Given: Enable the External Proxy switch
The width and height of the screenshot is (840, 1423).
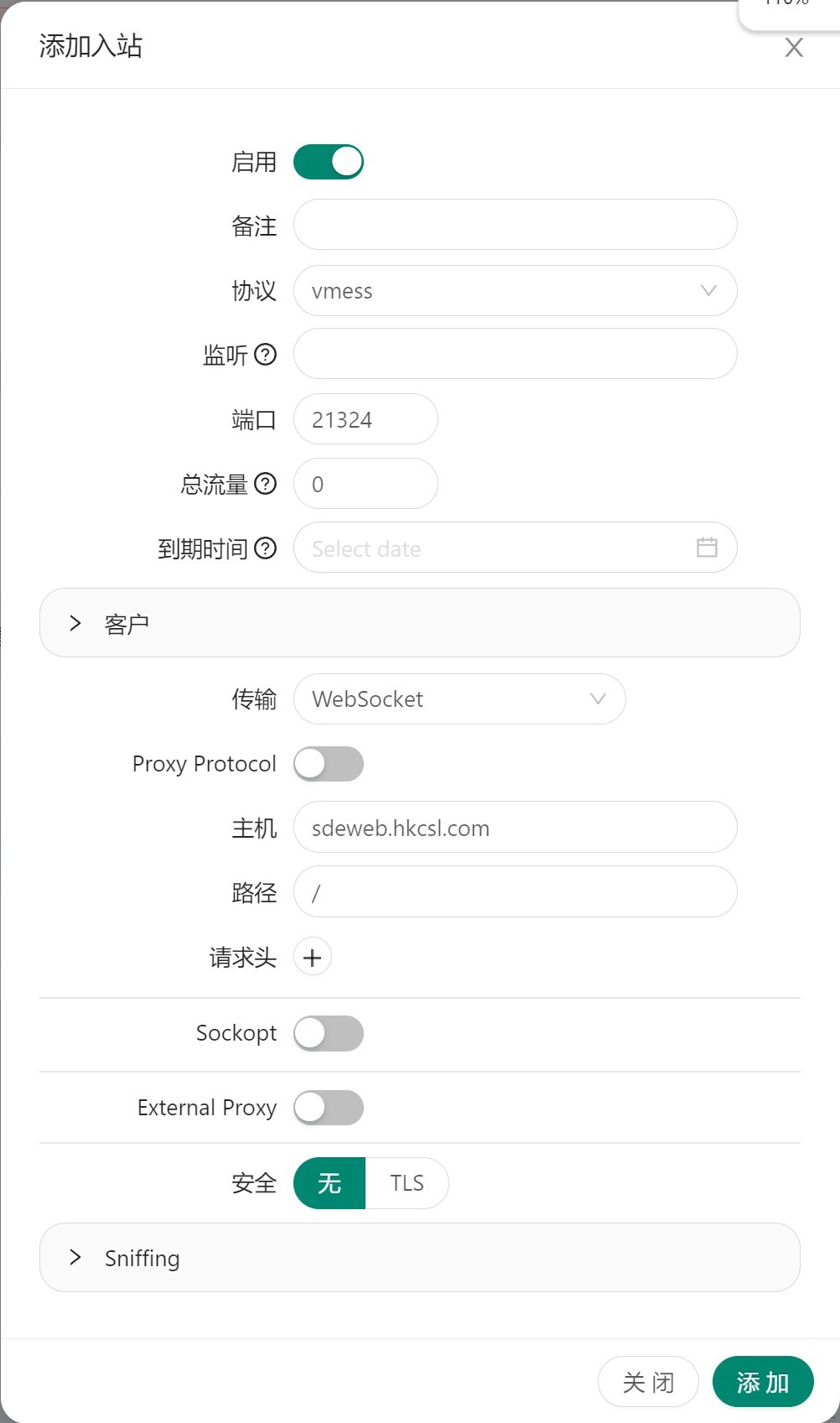Looking at the screenshot, I should point(329,1108).
